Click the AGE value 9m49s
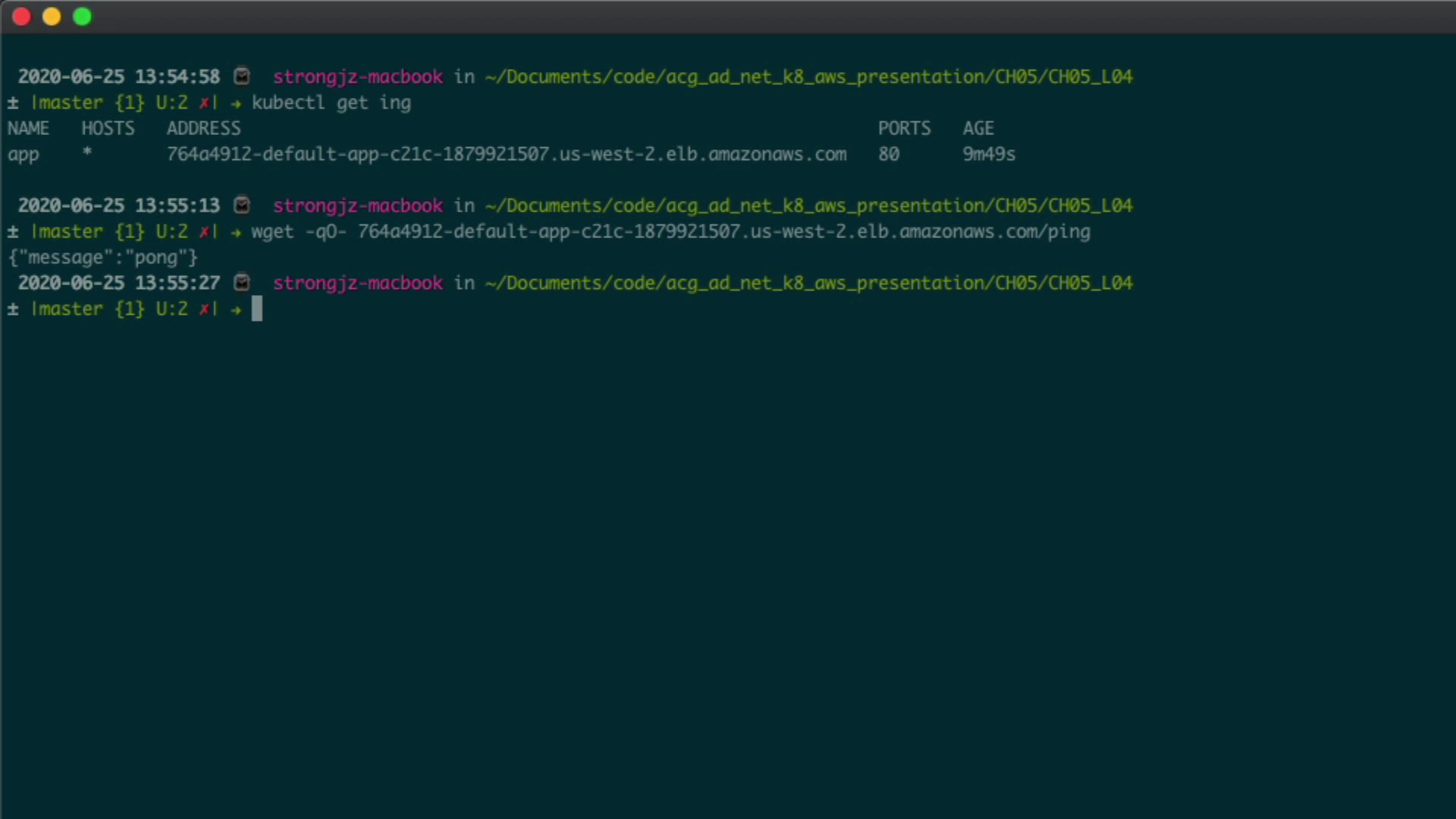The height and width of the screenshot is (819, 1456). (989, 155)
